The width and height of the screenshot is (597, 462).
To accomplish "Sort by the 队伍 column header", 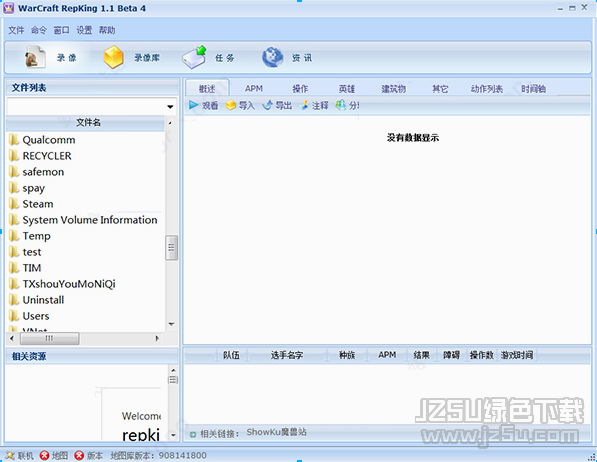I will [x=231, y=355].
